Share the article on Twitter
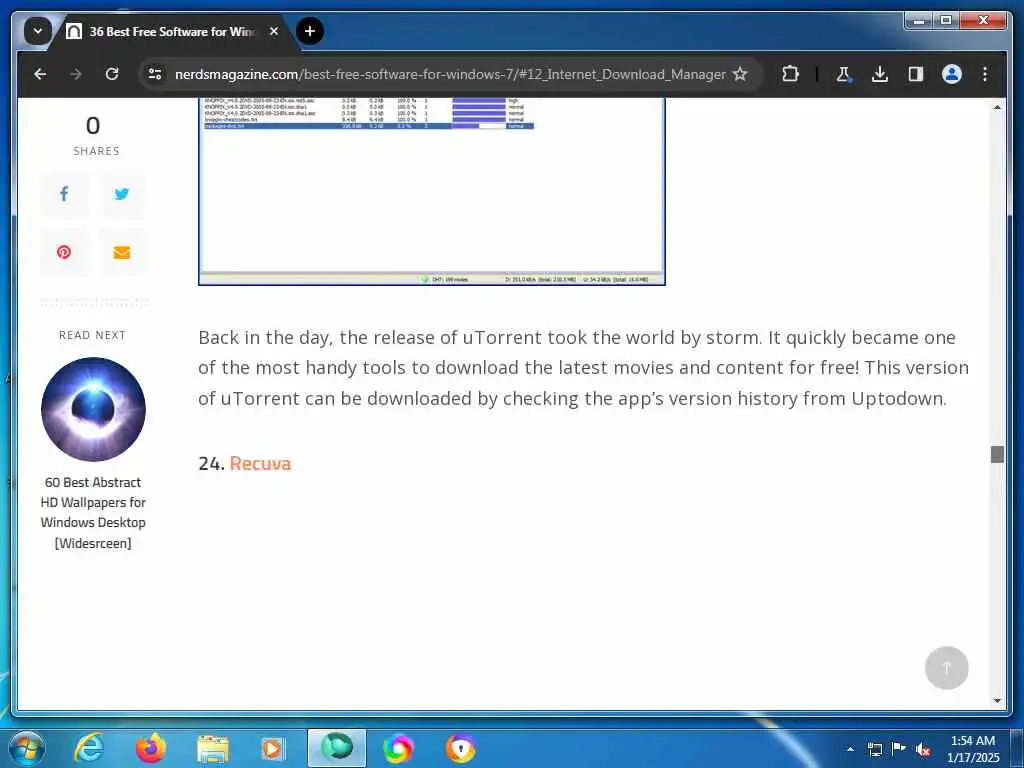 pos(122,194)
